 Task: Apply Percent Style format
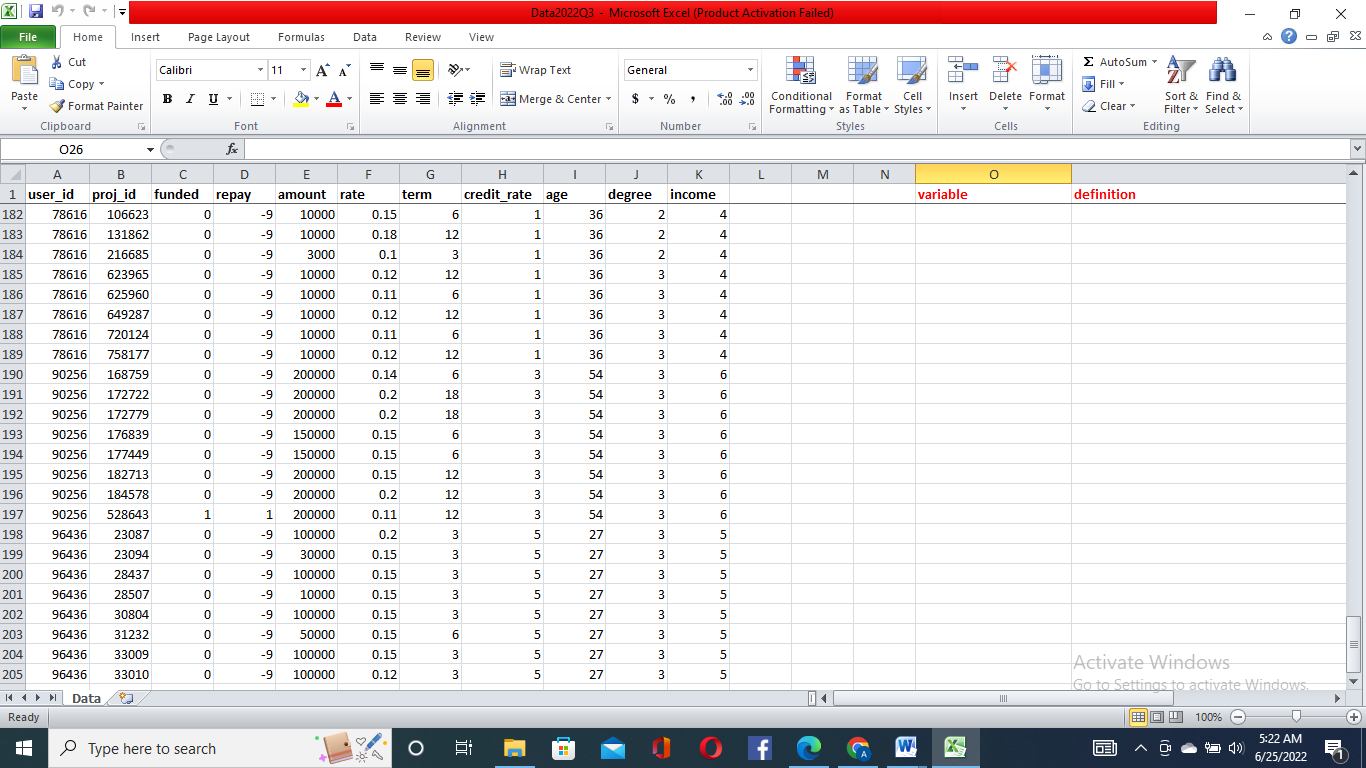(669, 99)
